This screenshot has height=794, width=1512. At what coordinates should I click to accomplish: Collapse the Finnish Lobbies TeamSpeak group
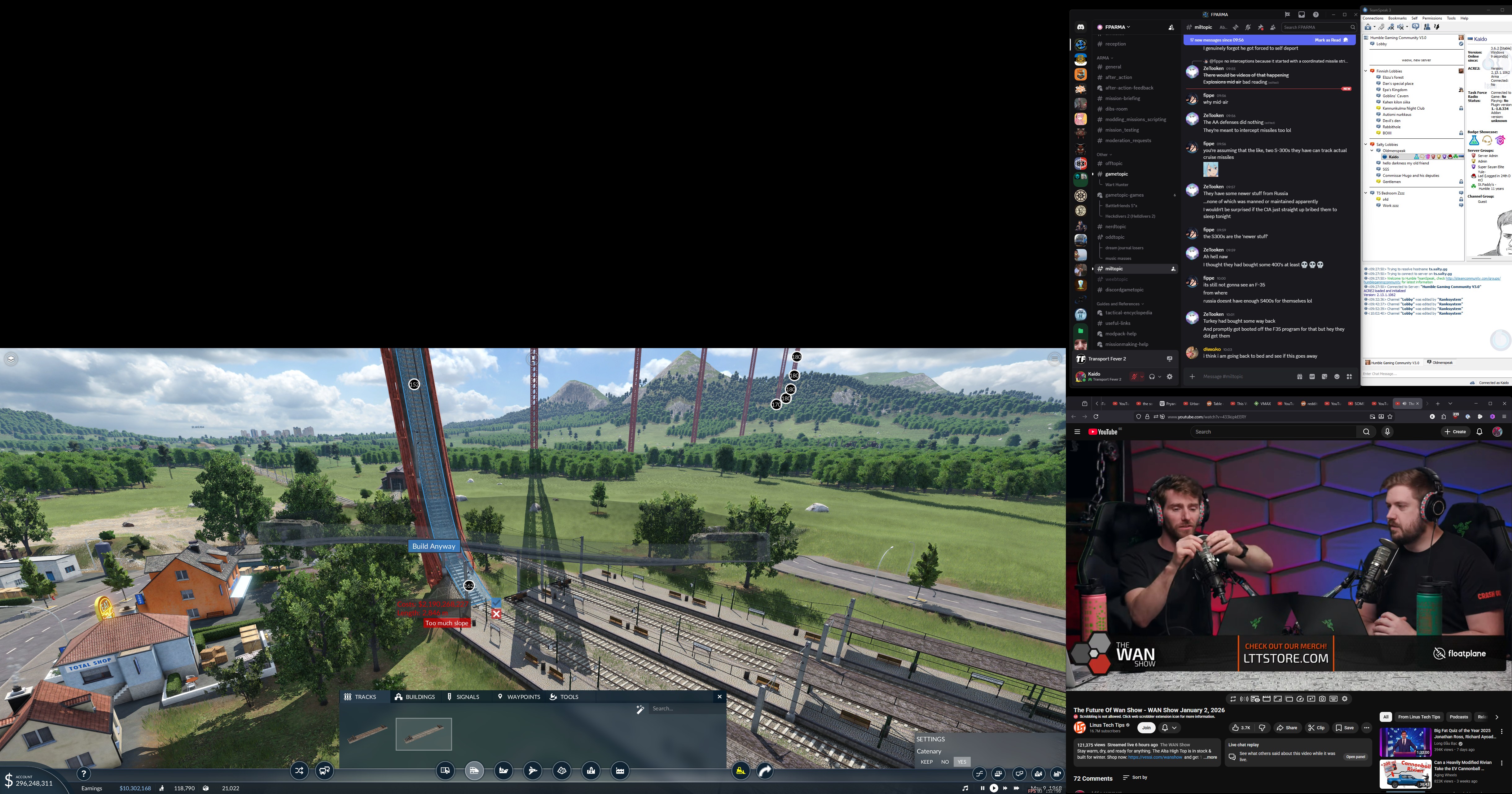1366,71
